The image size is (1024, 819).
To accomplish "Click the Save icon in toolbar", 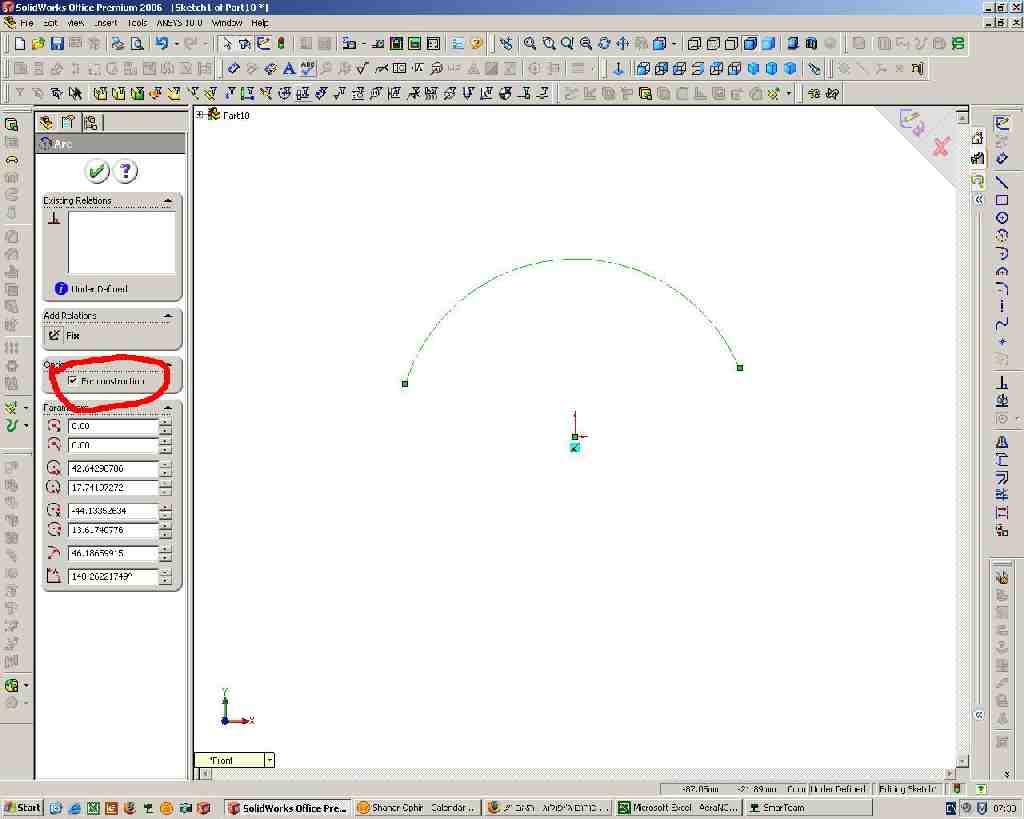I will pos(57,44).
